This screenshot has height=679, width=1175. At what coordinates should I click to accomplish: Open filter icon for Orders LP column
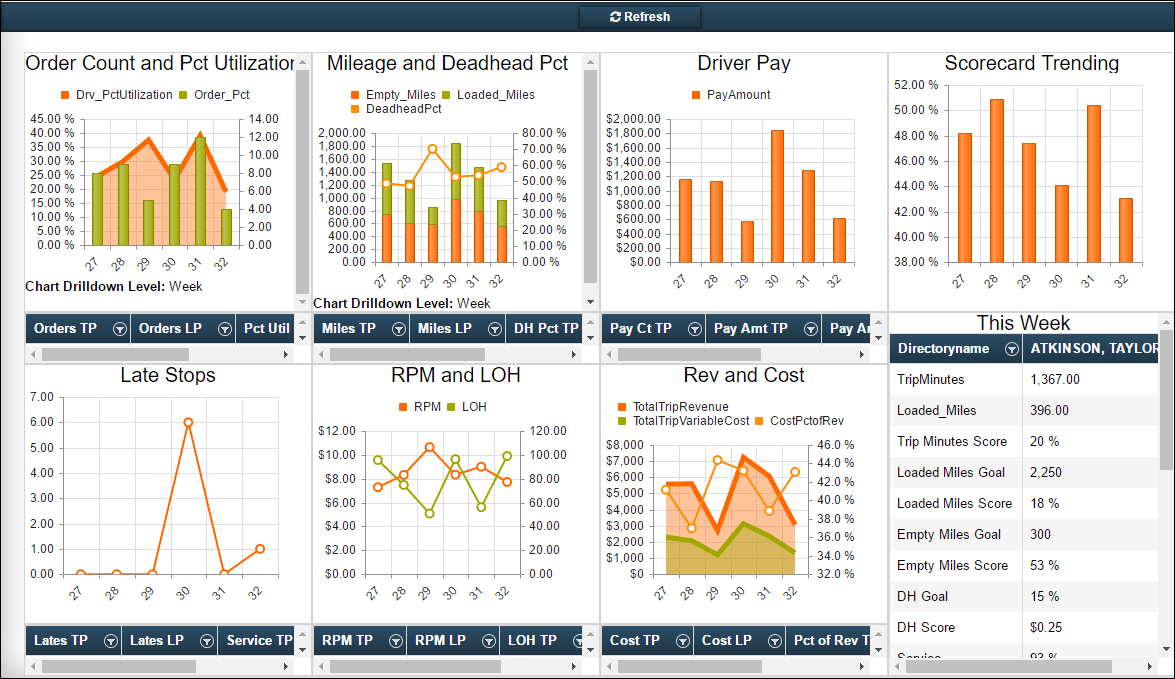point(225,329)
